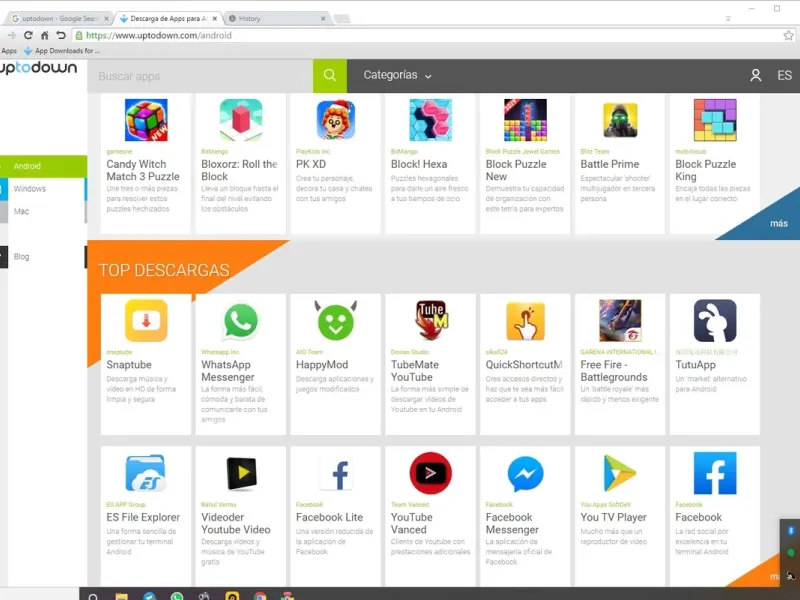Viewport: 800px width, 600px height.
Task: Open the File Explorer taskbar icon
Action: 121,596
